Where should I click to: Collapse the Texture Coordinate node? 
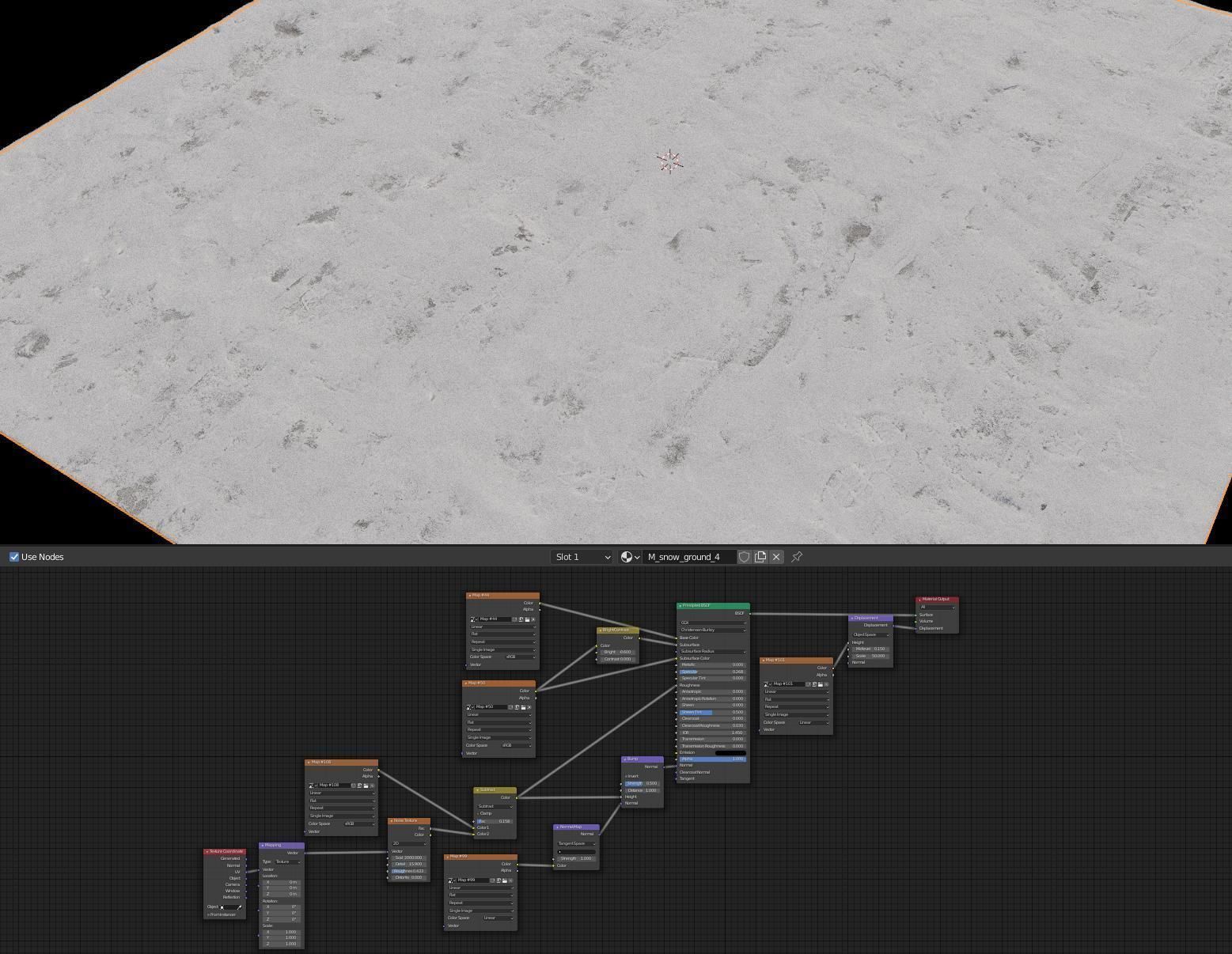[x=207, y=851]
